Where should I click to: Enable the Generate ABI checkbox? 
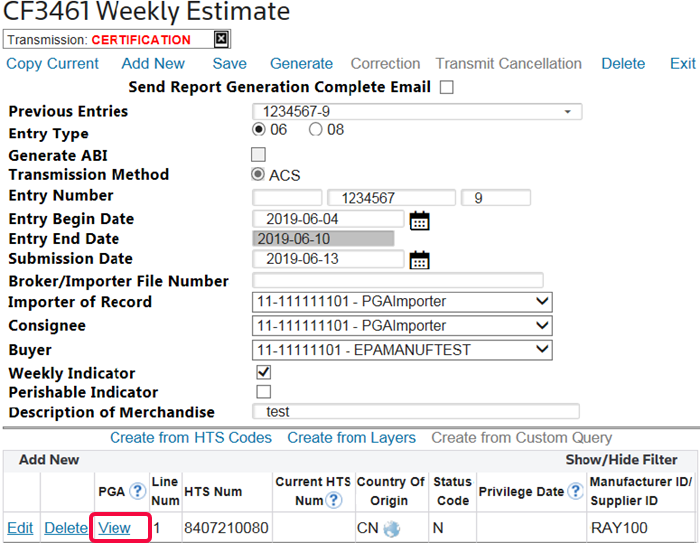259,154
